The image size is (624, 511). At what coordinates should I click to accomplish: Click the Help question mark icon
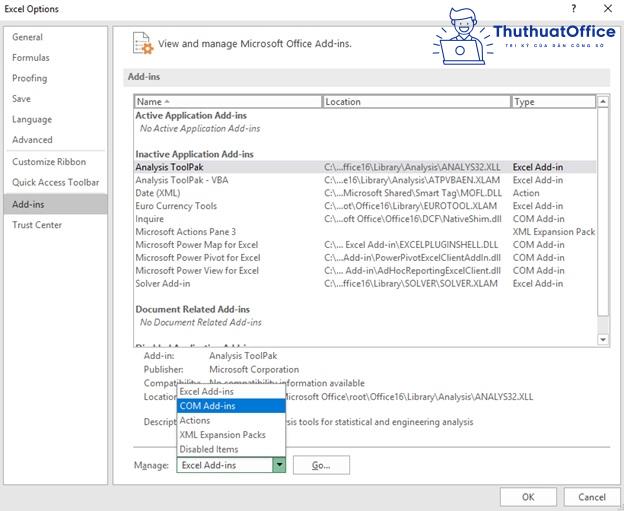click(573, 9)
